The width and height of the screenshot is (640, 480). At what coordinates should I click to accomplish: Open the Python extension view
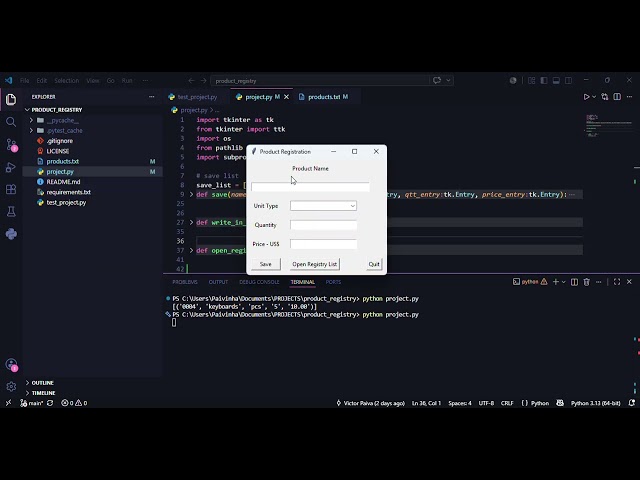(11, 234)
